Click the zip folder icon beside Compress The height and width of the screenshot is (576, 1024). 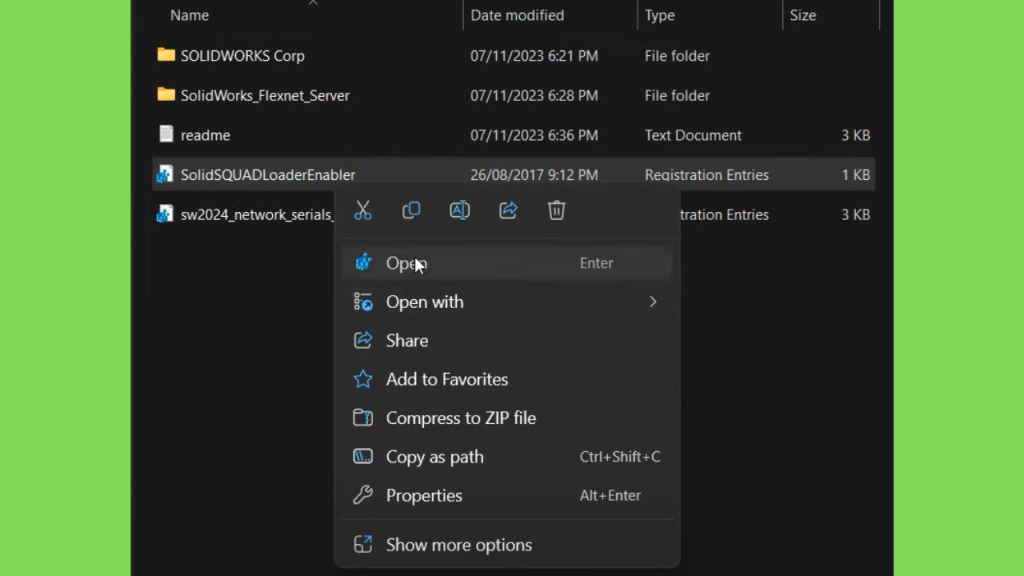click(x=363, y=417)
